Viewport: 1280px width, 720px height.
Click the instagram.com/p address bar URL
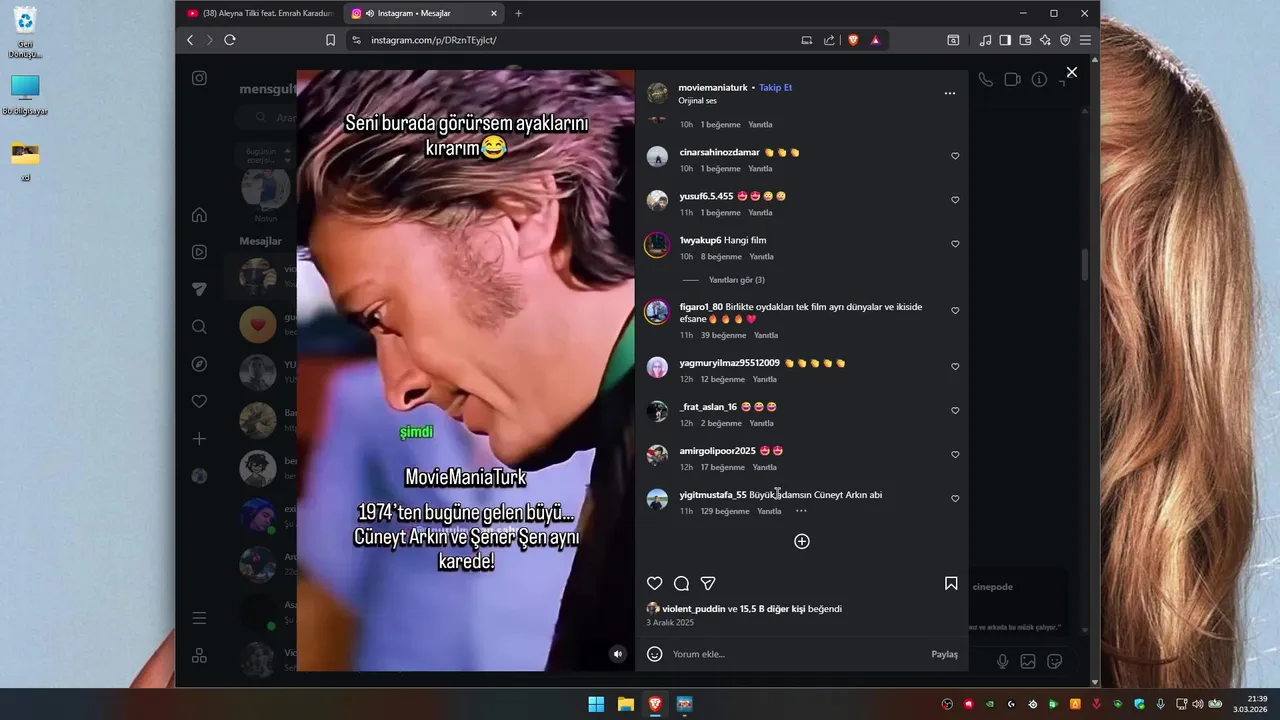click(433, 40)
